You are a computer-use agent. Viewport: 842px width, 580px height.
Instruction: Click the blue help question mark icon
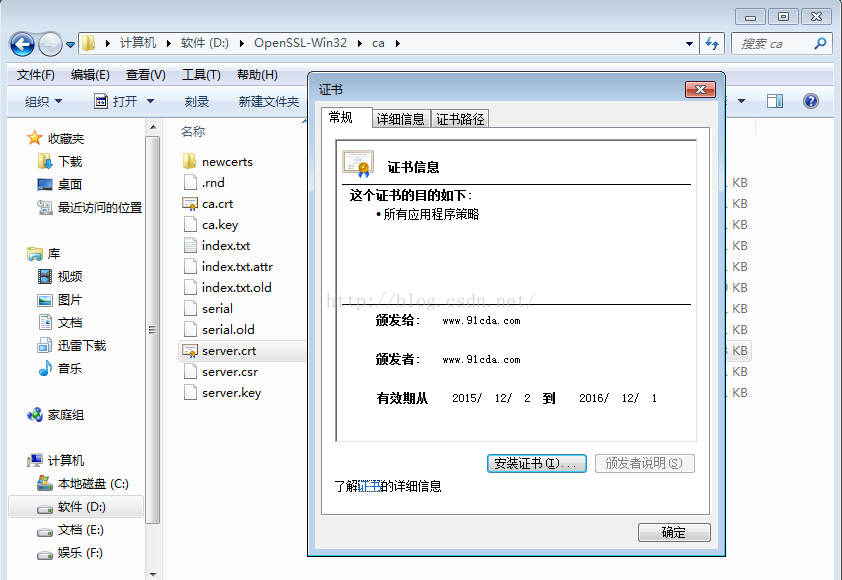click(x=811, y=101)
